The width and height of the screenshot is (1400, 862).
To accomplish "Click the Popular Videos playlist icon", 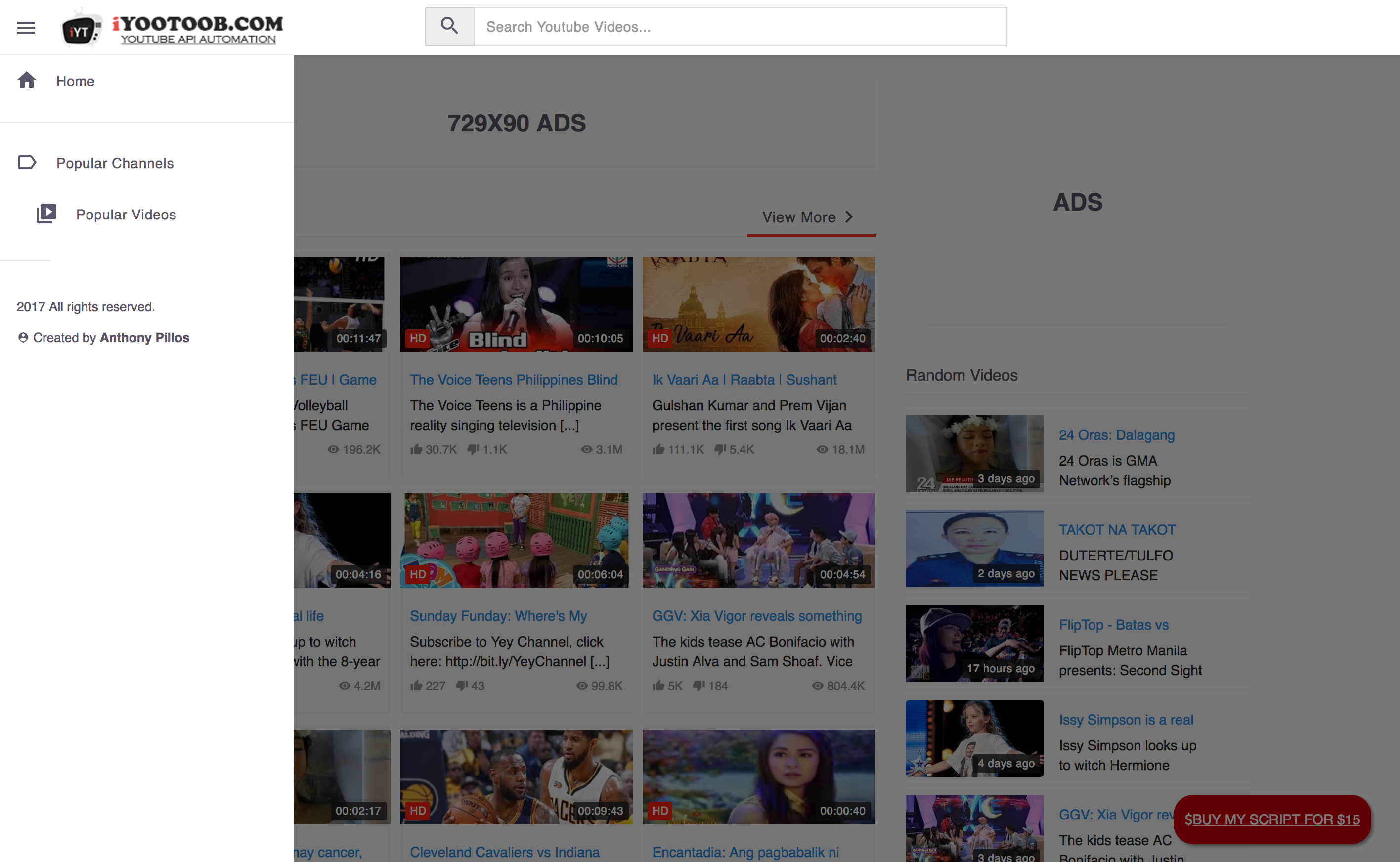I will 46,214.
